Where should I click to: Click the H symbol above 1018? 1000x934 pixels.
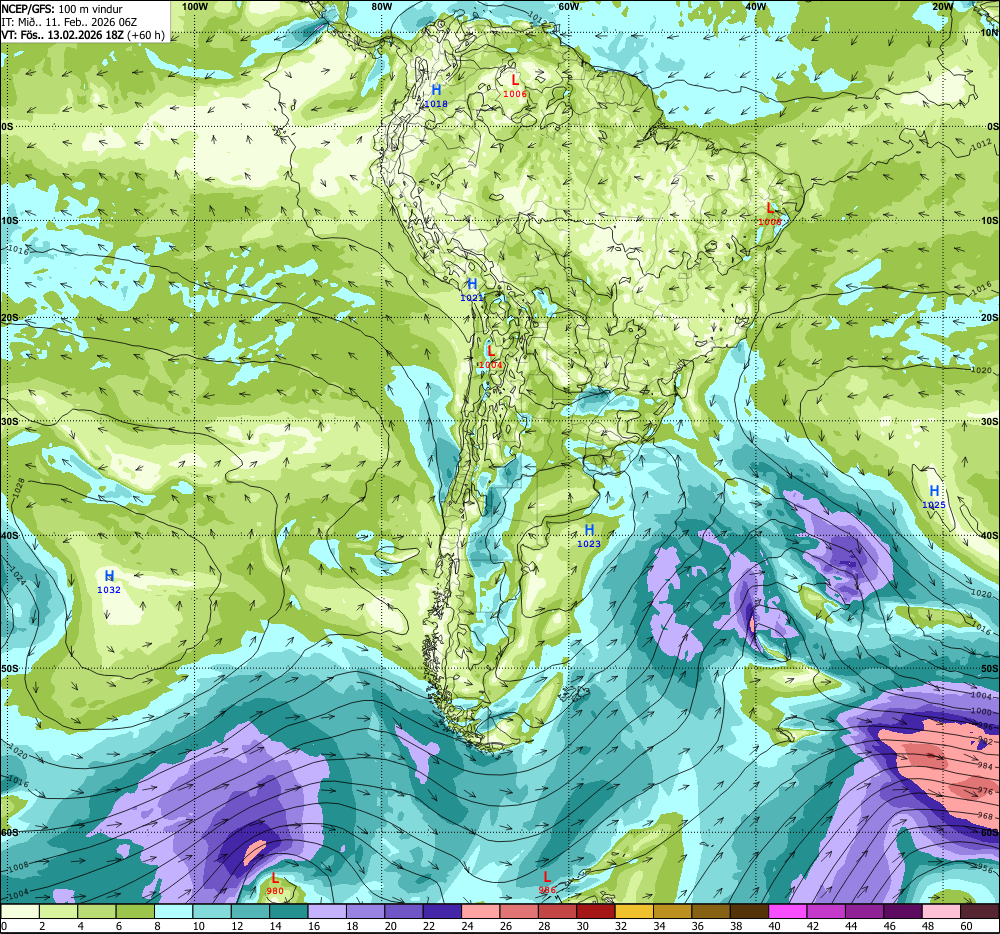[x=436, y=90]
